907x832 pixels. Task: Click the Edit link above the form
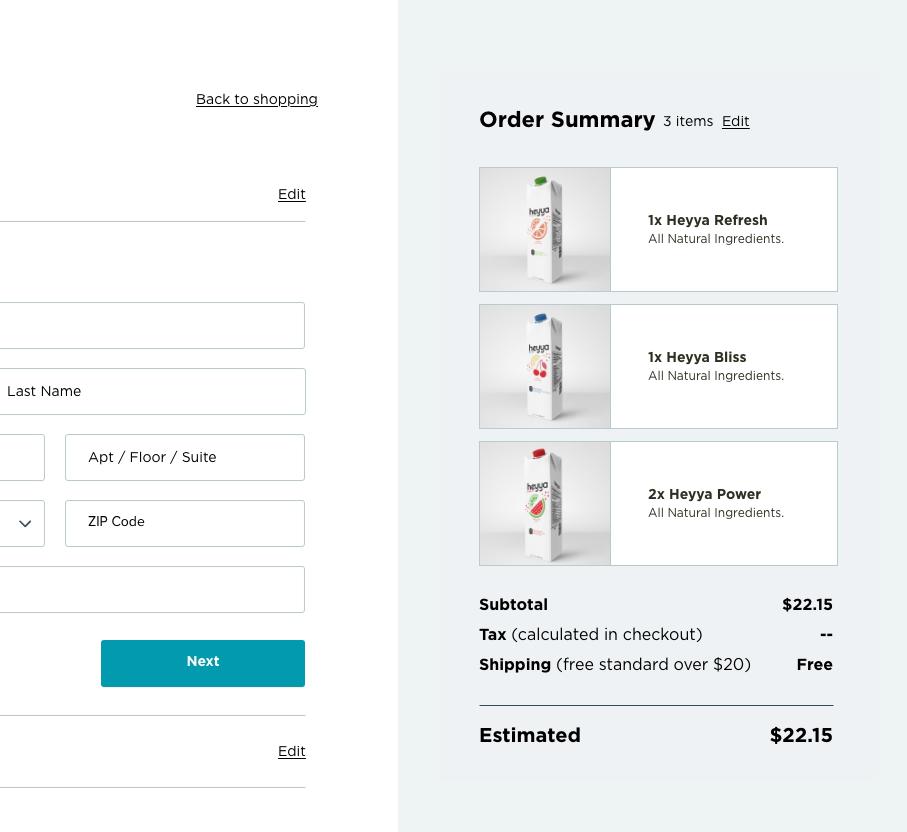point(291,195)
